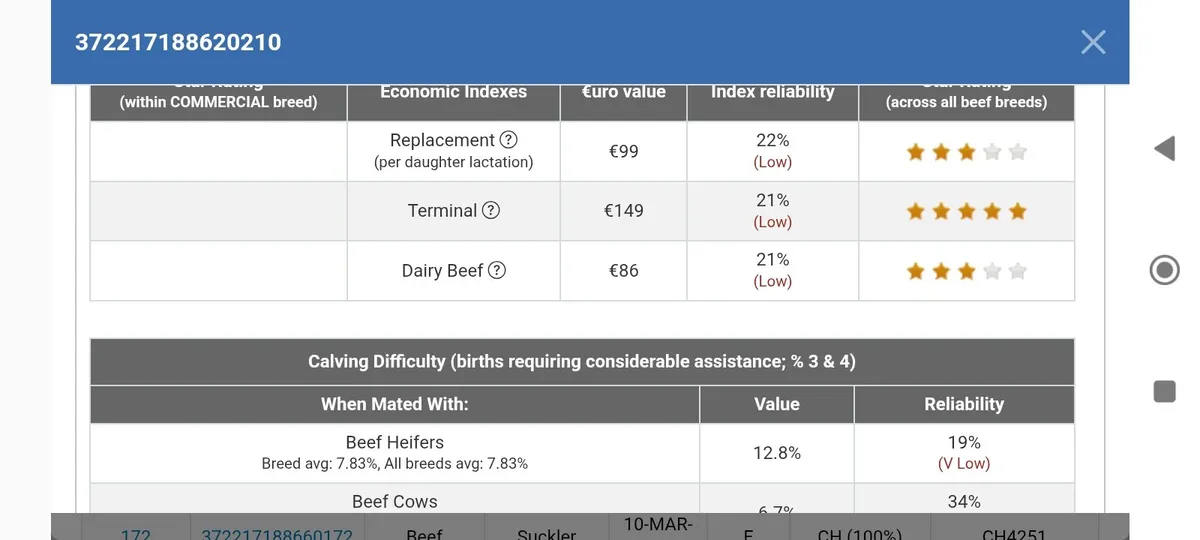Open help for Terminal index
1200x540 pixels.
click(x=491, y=210)
